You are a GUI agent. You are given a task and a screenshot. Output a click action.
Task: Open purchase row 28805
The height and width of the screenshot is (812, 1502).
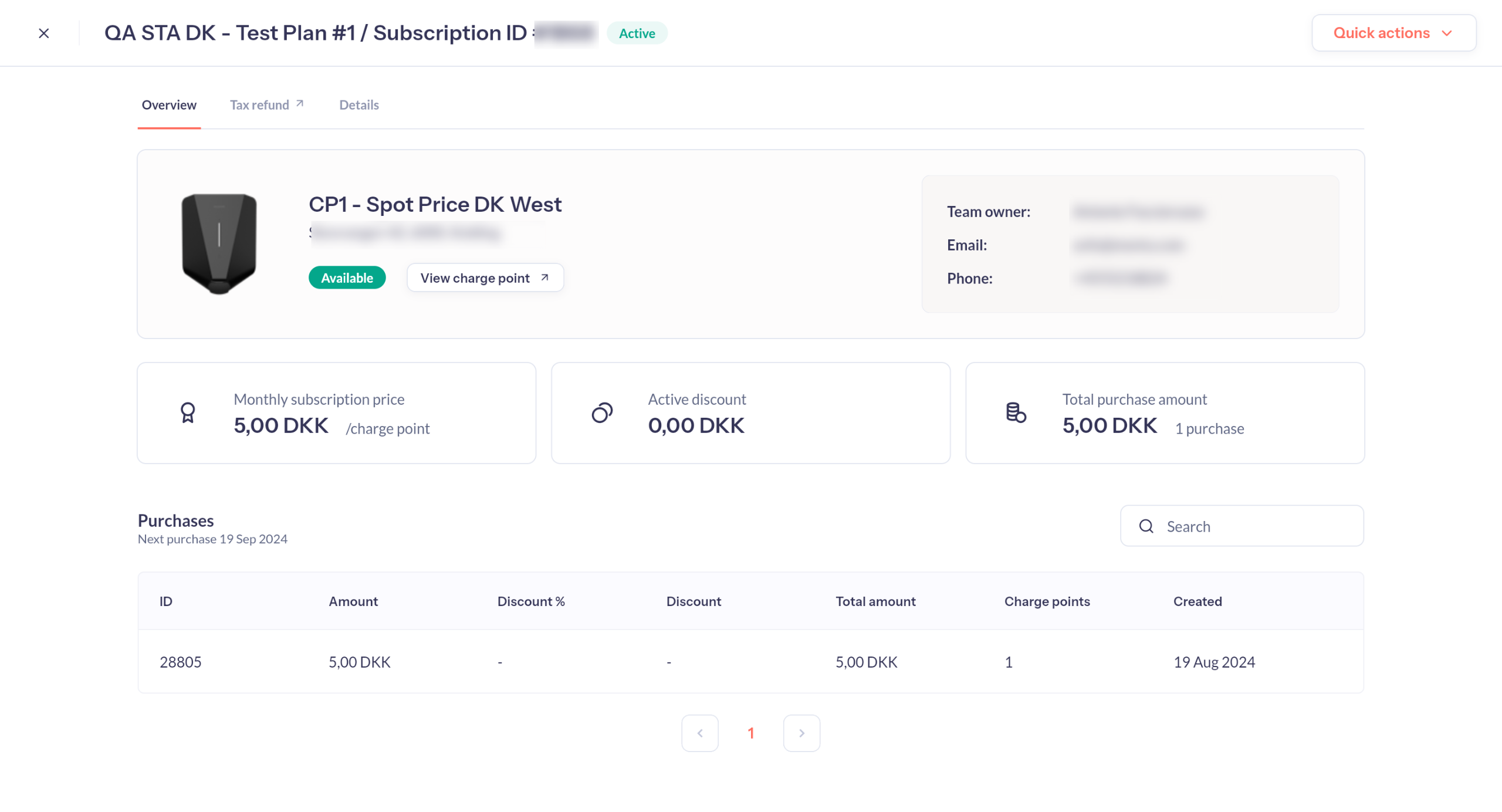tap(181, 662)
